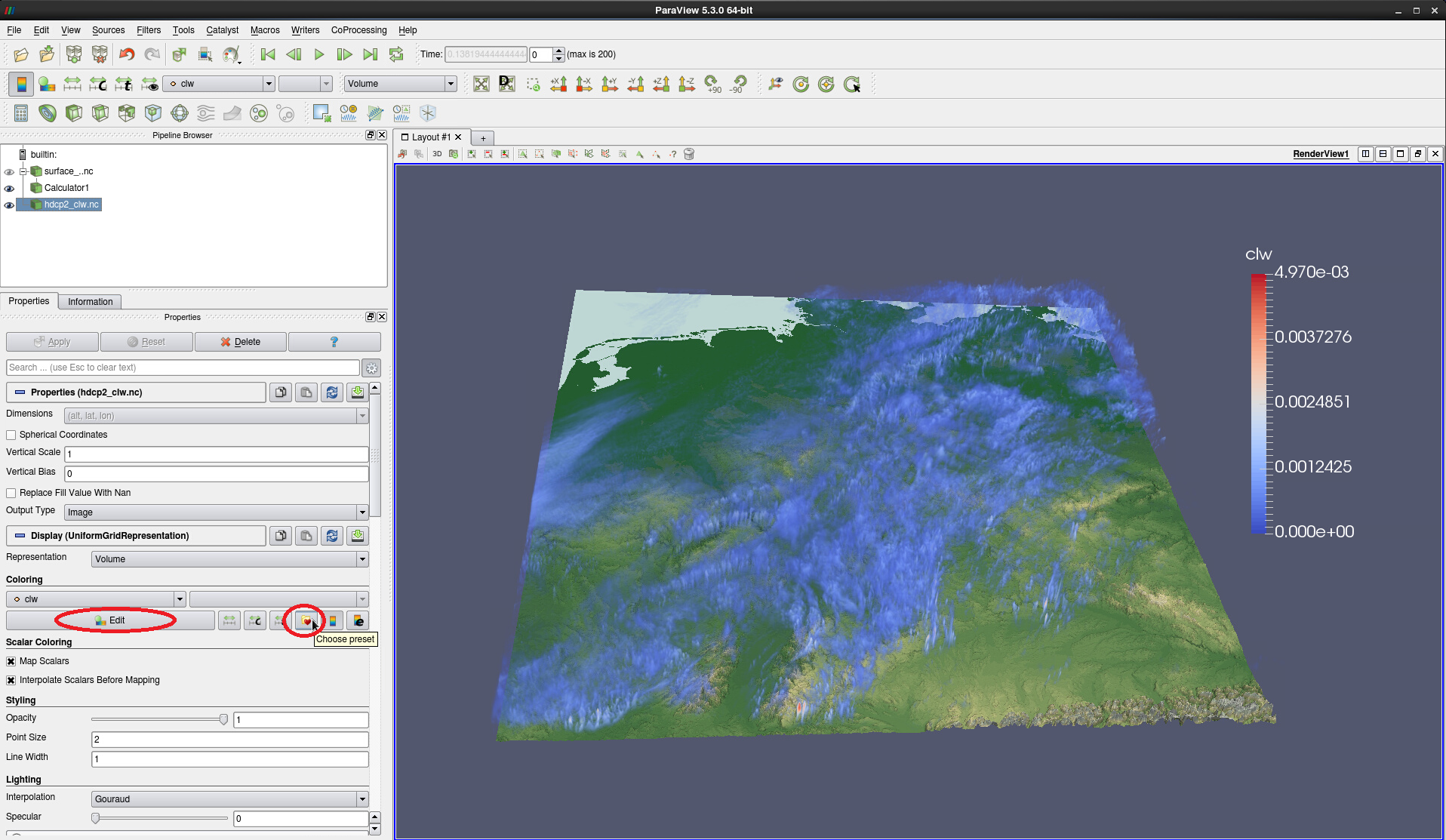The width and height of the screenshot is (1446, 840).
Task: Enable the Spherical Coordinates checkbox
Action: [x=11, y=435]
